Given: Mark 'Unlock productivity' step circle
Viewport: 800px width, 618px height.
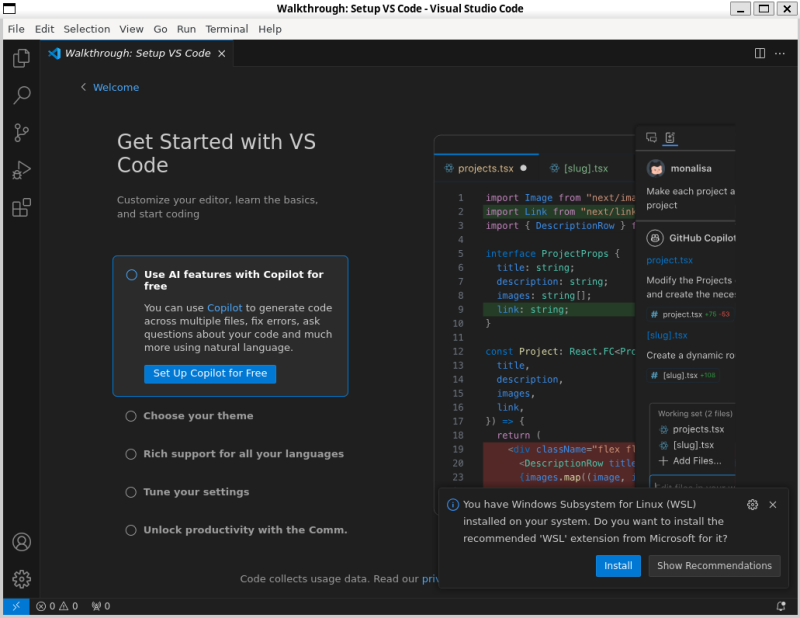Looking at the screenshot, I should click(x=131, y=530).
